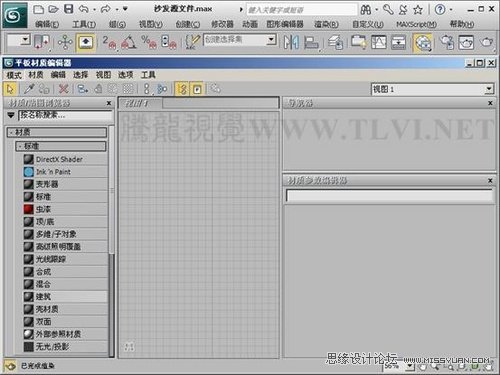
Task: Open the 修改器 menu
Action: point(222,24)
